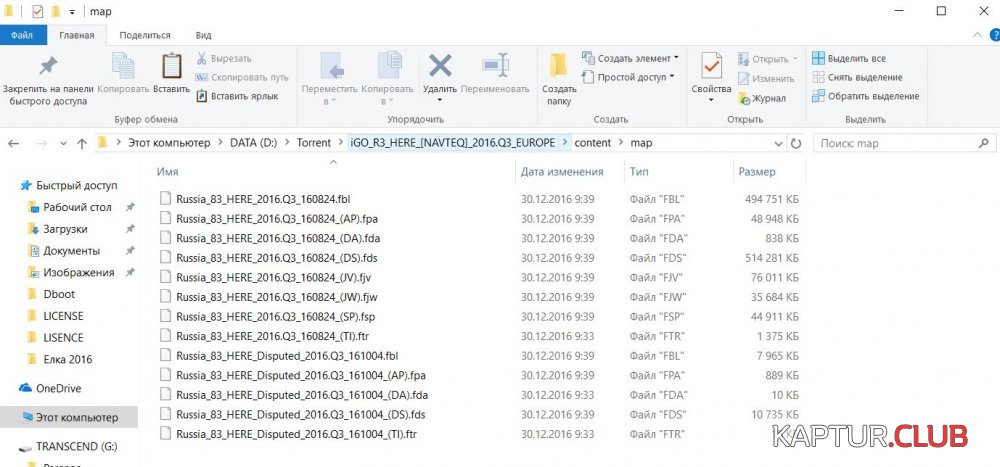Sort by Дата изменения column header
Viewport: 1000px width, 467px height.
562,172
